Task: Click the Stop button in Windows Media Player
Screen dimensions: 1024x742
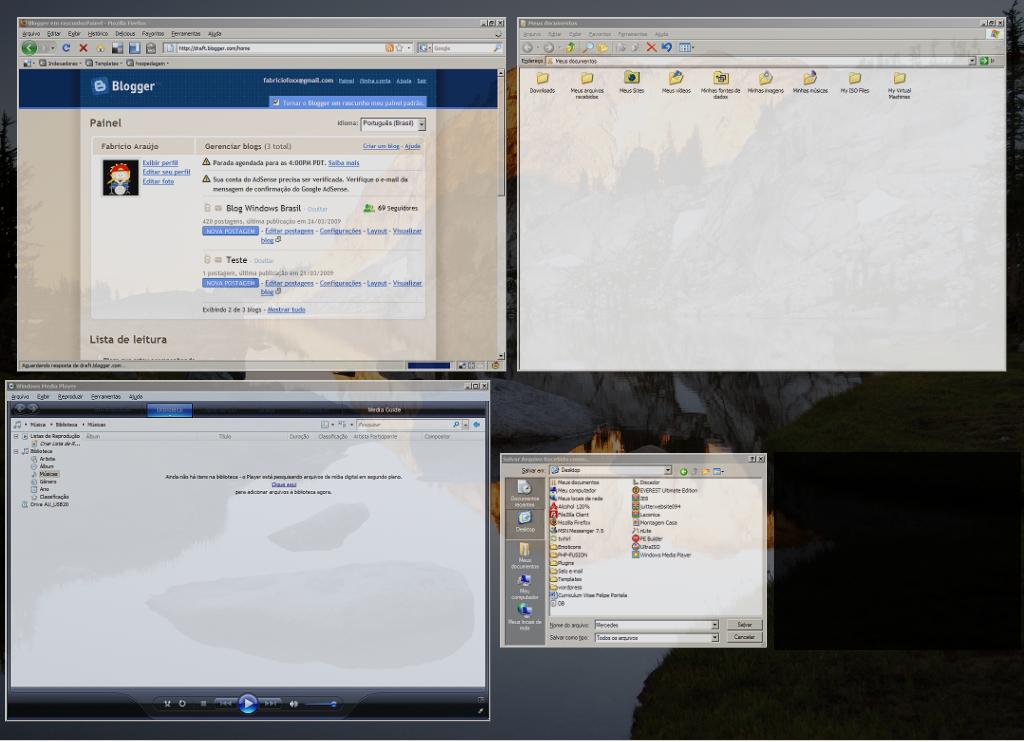Action: click(x=204, y=703)
